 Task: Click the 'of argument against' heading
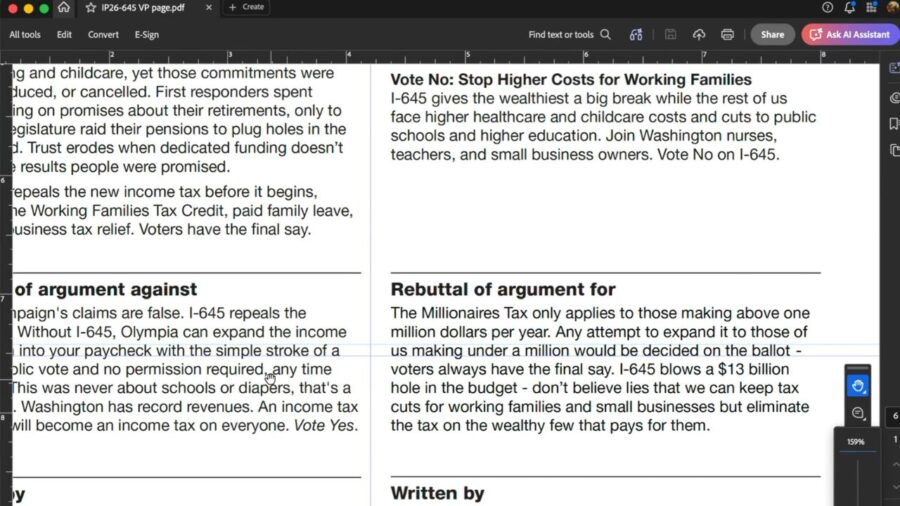[x=106, y=289]
